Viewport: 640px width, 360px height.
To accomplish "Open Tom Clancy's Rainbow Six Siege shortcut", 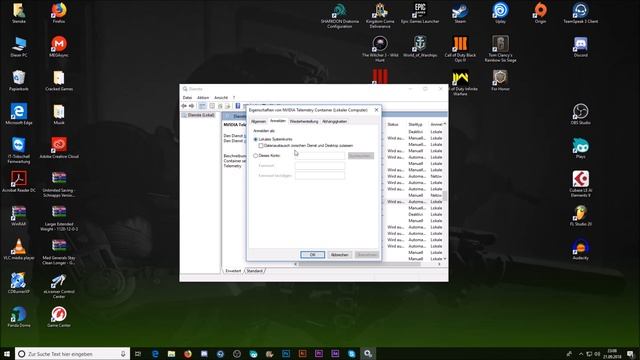I will click(x=500, y=49).
